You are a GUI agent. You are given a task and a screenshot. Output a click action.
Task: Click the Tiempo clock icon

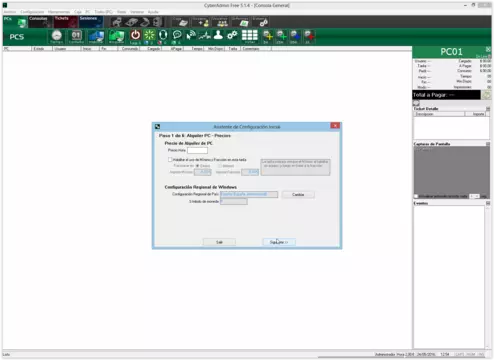[x=57, y=37]
